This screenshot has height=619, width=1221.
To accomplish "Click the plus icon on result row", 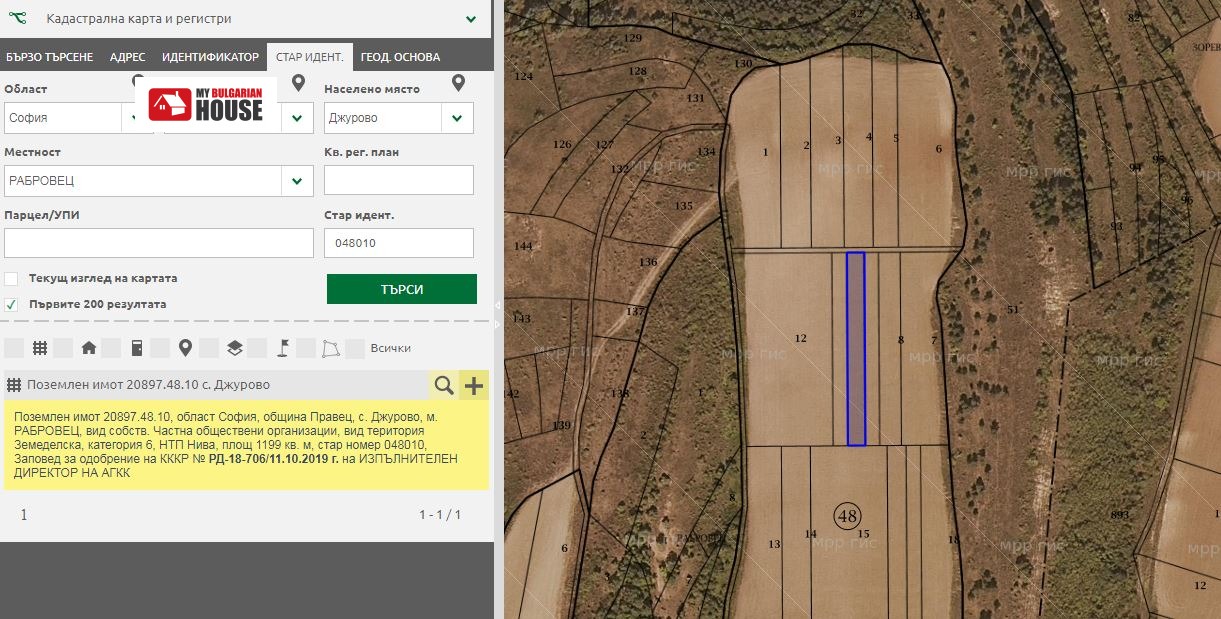I will pos(473,385).
